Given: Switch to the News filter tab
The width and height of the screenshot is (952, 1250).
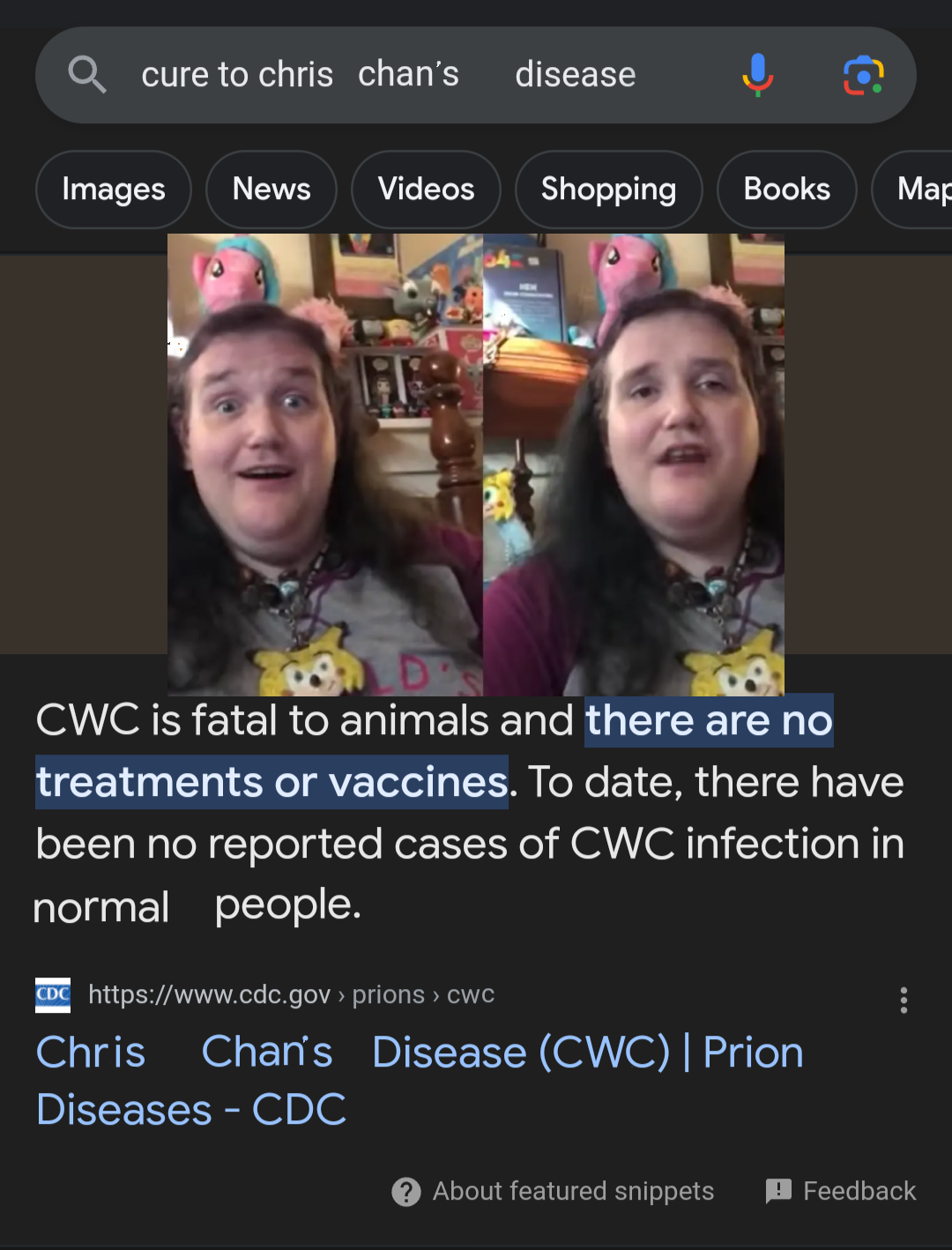Looking at the screenshot, I should point(271,190).
